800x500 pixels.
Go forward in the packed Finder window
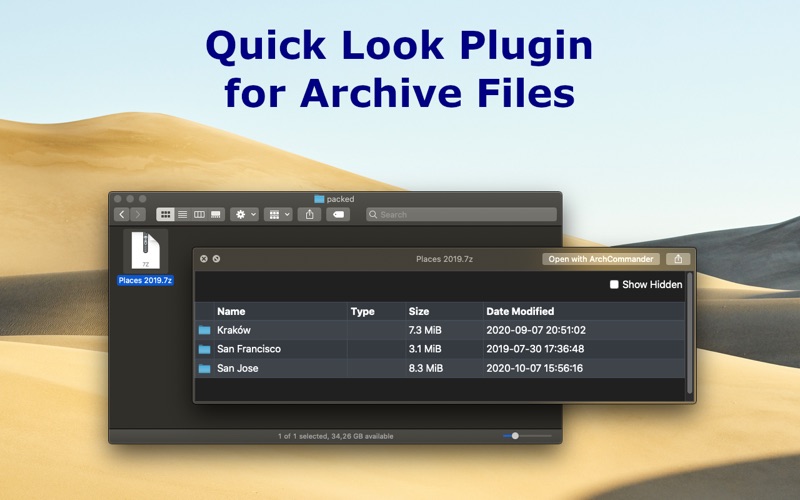(138, 214)
